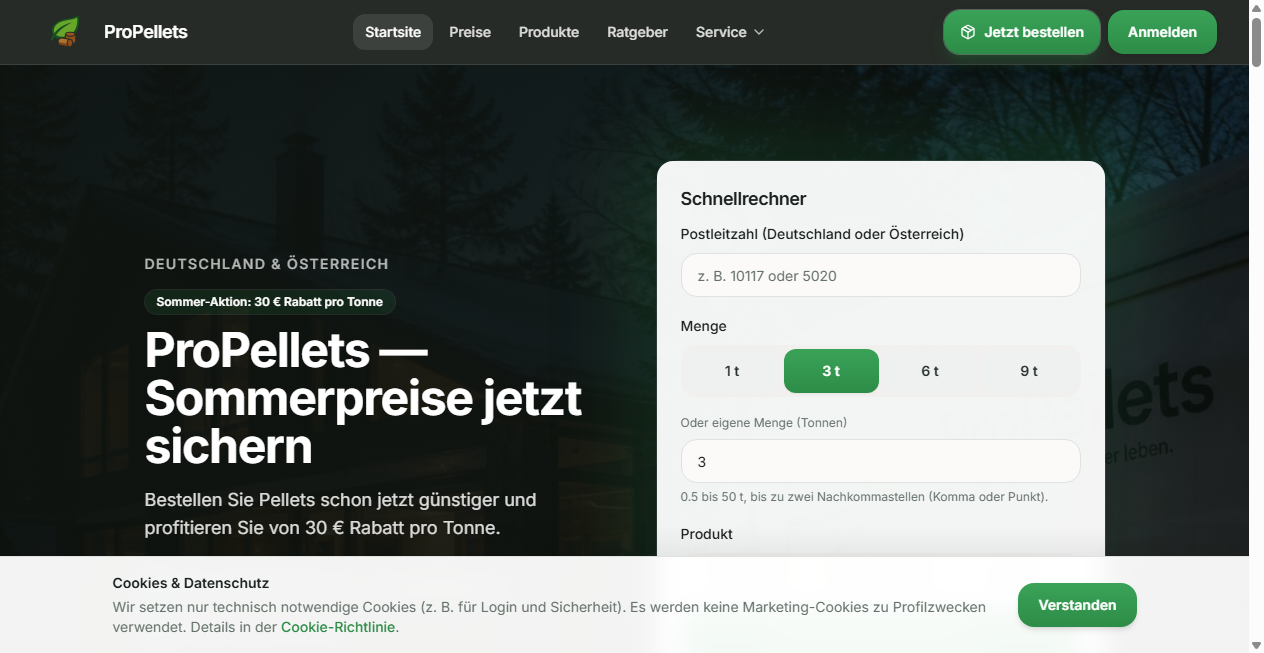Open the ProPellets brand name link

tap(146, 32)
